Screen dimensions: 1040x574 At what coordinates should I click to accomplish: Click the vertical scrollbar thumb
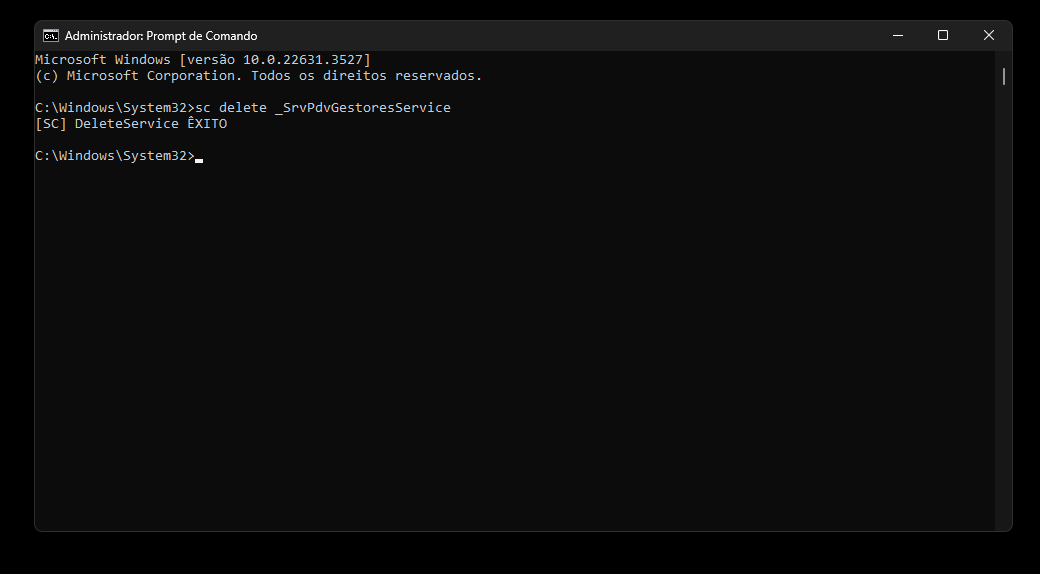[x=1003, y=76]
